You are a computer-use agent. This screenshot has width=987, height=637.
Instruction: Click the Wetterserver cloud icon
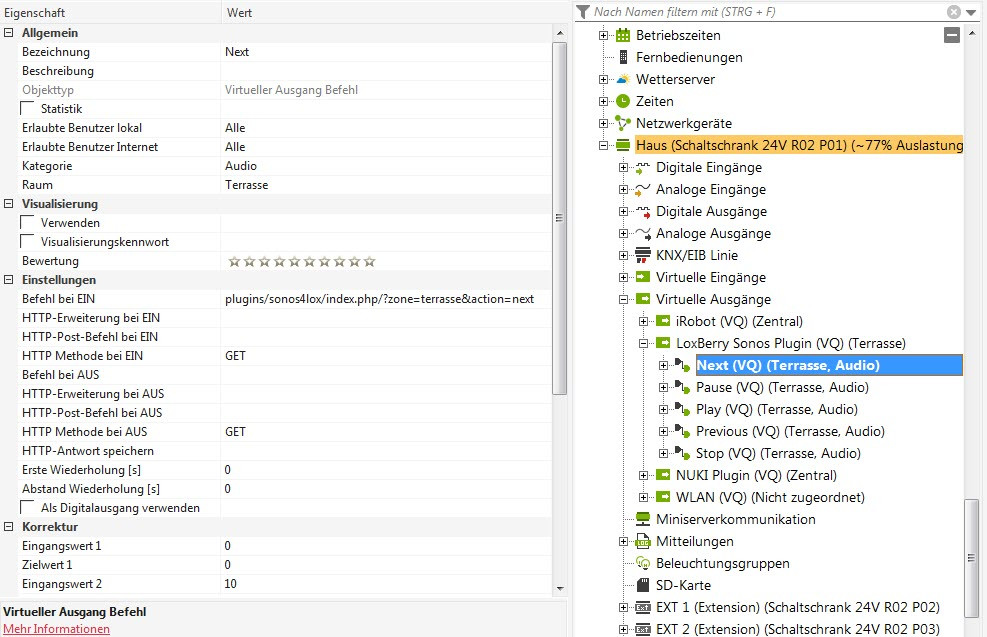coord(623,79)
